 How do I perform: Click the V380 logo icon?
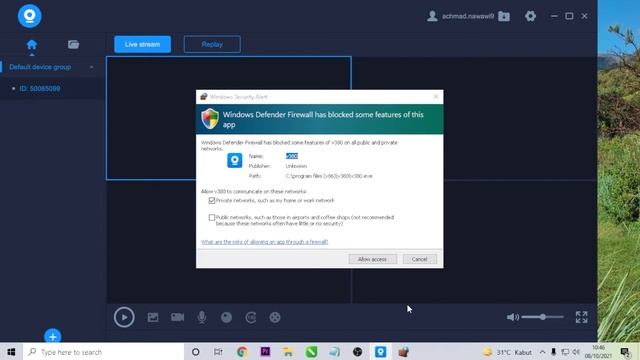[29, 16]
